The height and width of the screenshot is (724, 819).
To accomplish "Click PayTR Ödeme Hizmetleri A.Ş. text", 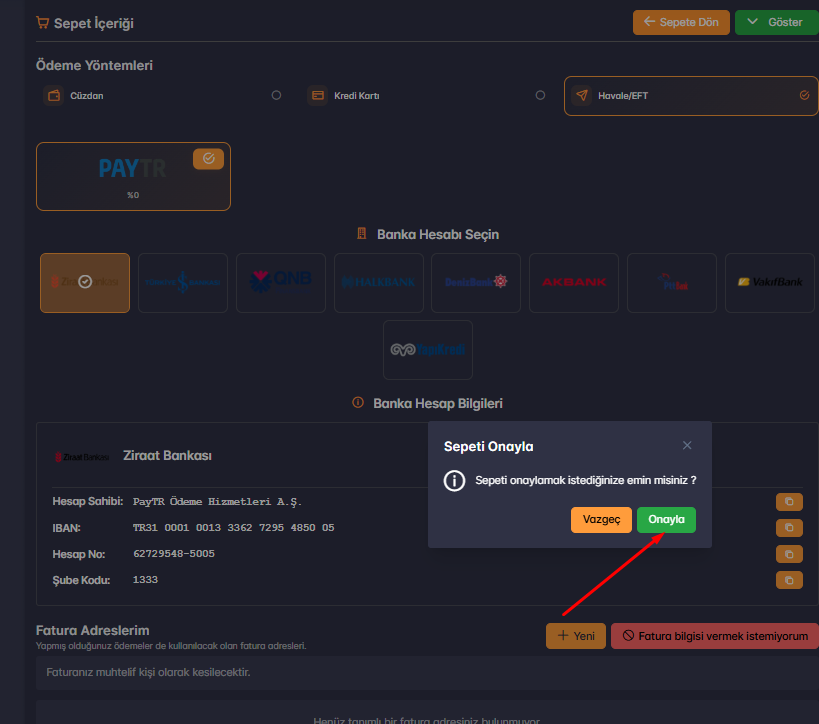I will [217, 502].
